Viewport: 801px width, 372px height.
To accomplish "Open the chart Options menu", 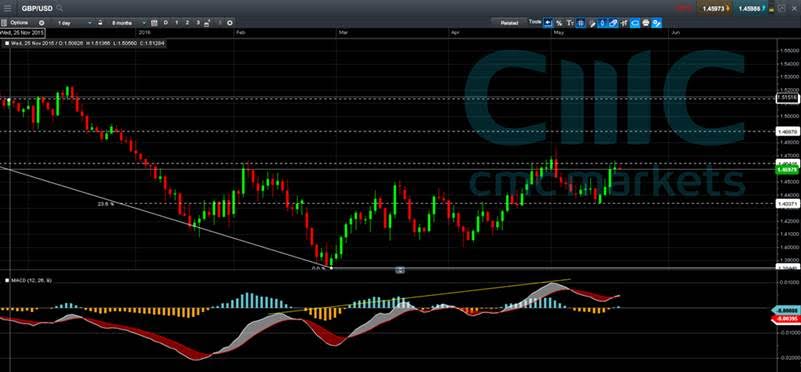I will tap(19, 23).
